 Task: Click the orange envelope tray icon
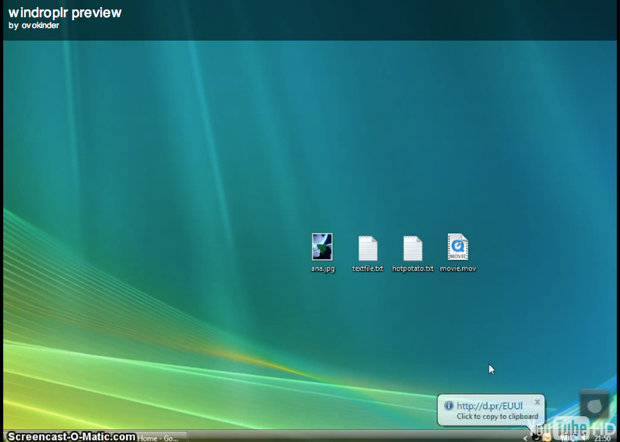click(547, 437)
